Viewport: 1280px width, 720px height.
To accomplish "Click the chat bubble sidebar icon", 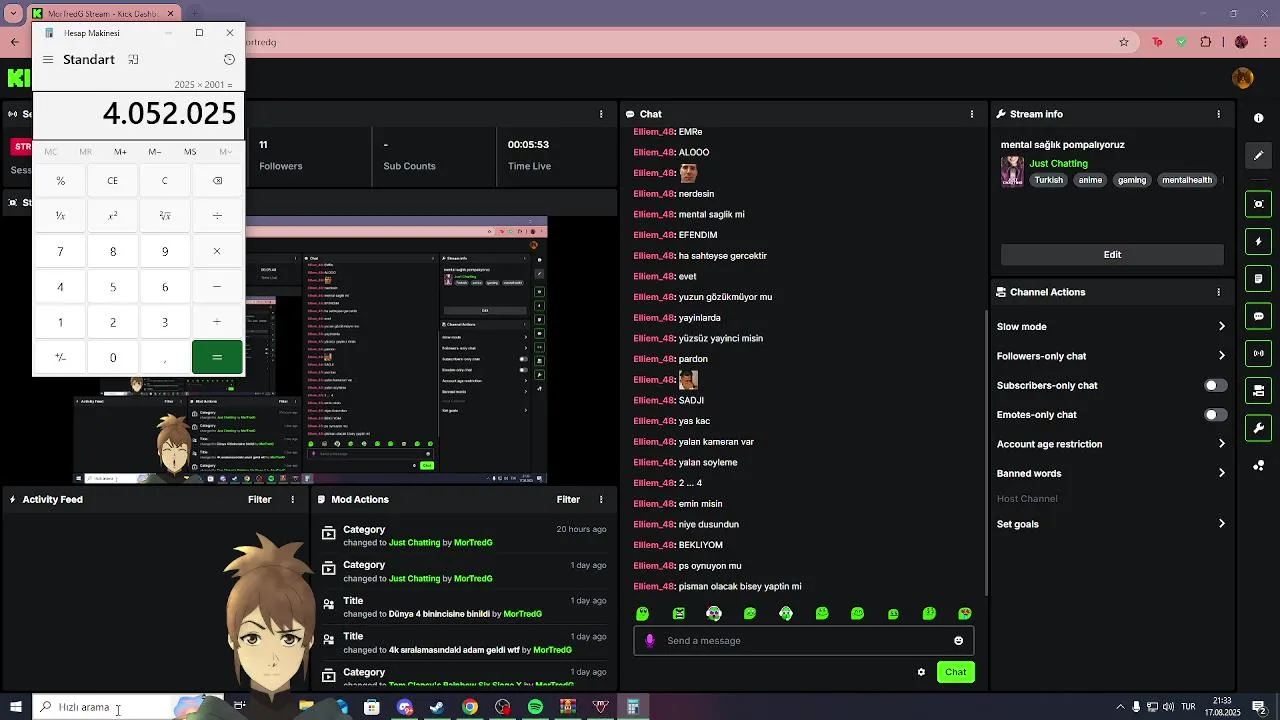I will (1258, 316).
